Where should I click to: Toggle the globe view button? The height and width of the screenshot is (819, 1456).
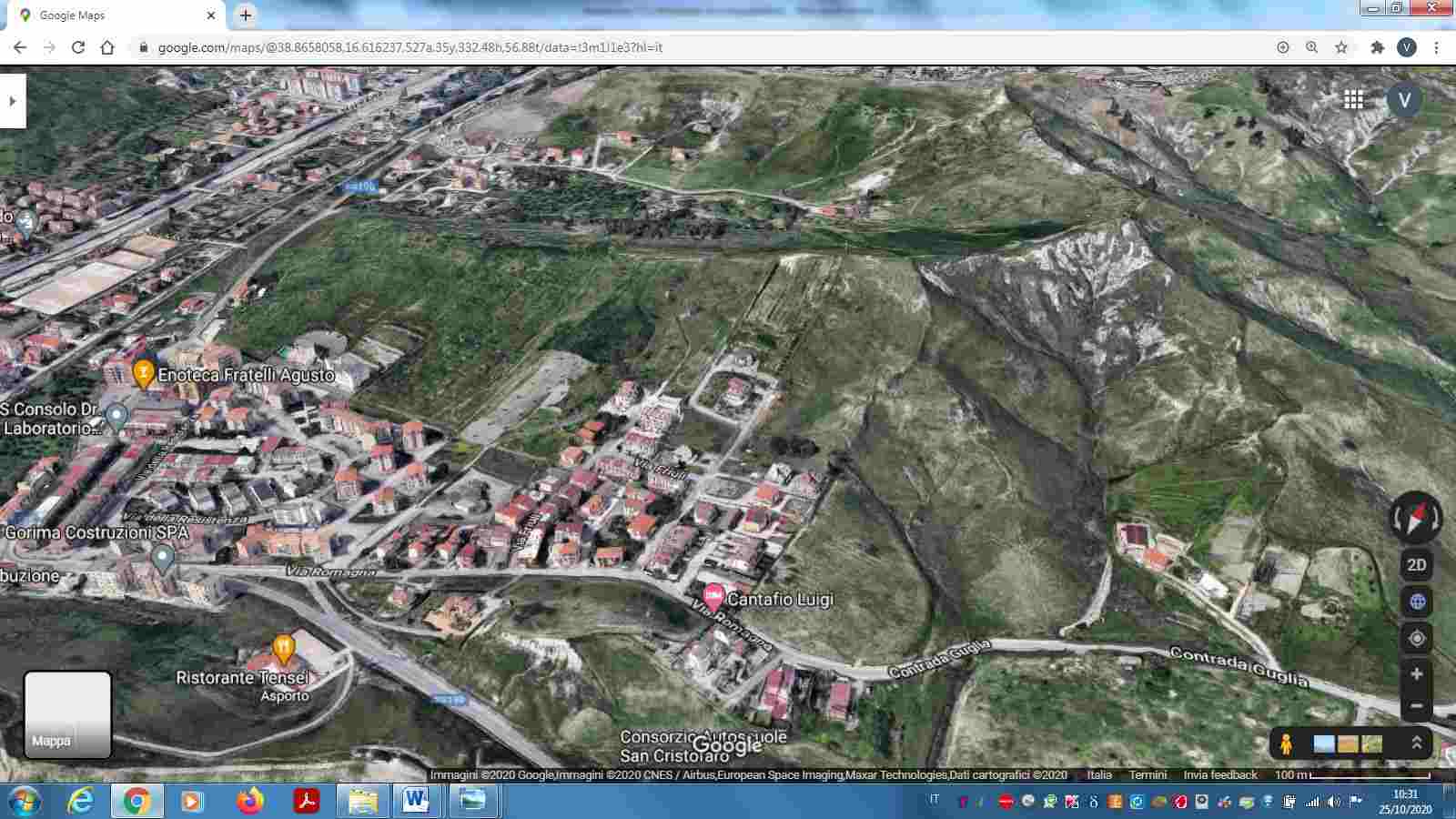(1416, 602)
